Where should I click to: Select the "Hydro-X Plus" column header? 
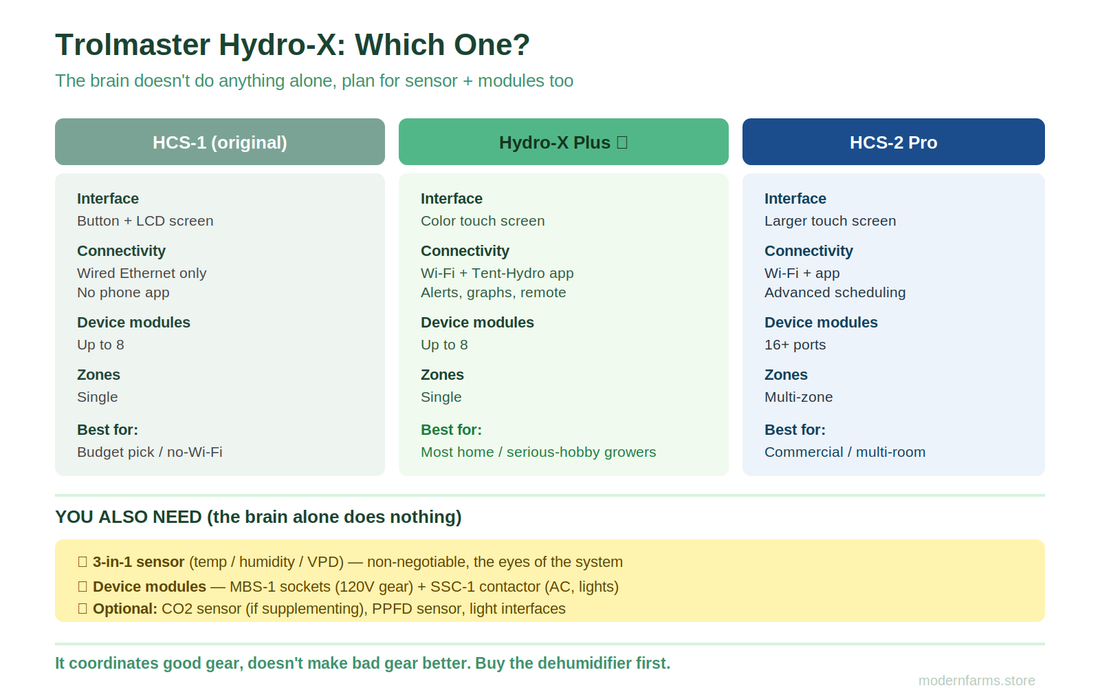pyautogui.click(x=563, y=142)
